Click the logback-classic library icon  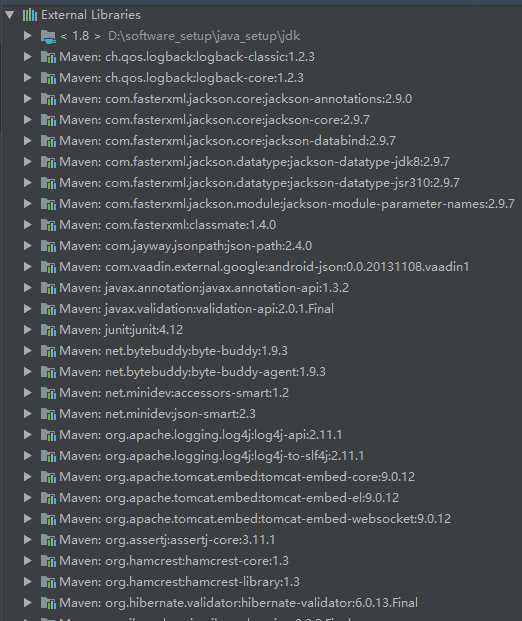point(48,57)
